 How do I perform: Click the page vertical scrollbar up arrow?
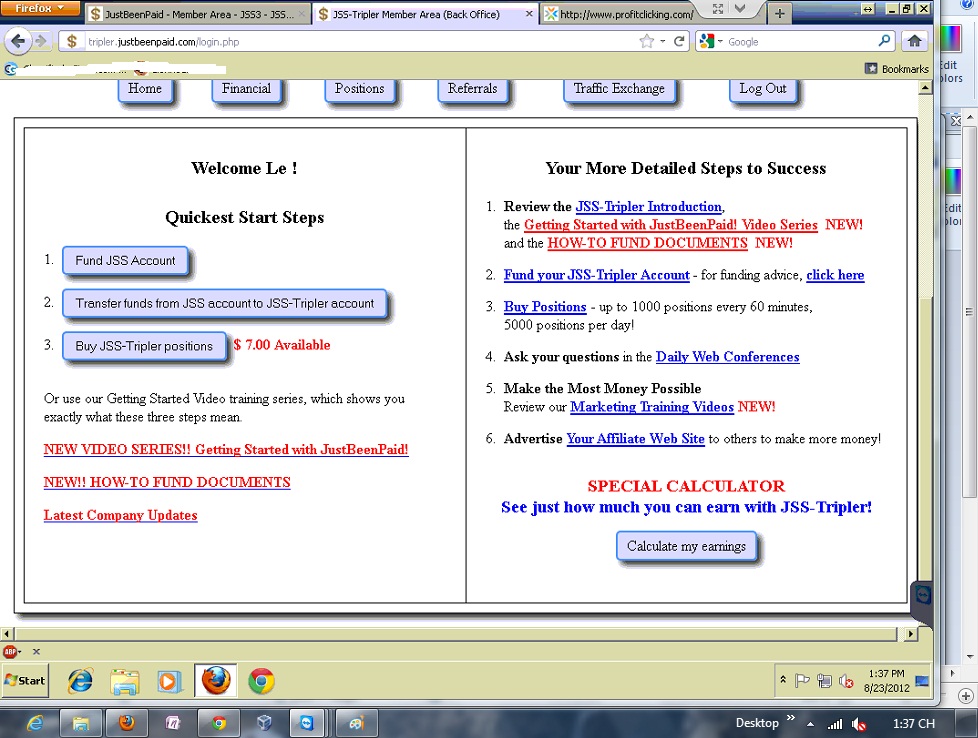point(926,88)
